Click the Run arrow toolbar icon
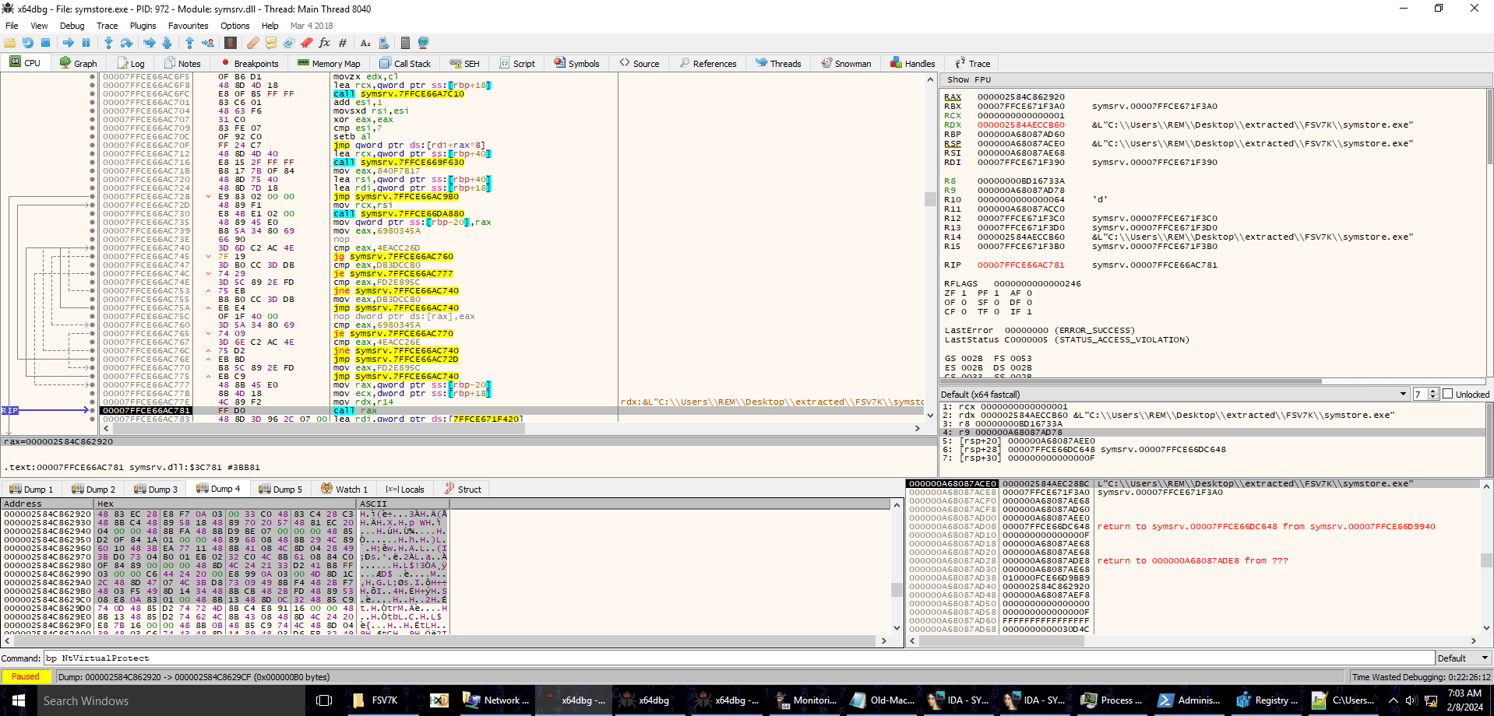Screen dimensions: 1494x716 (68, 43)
